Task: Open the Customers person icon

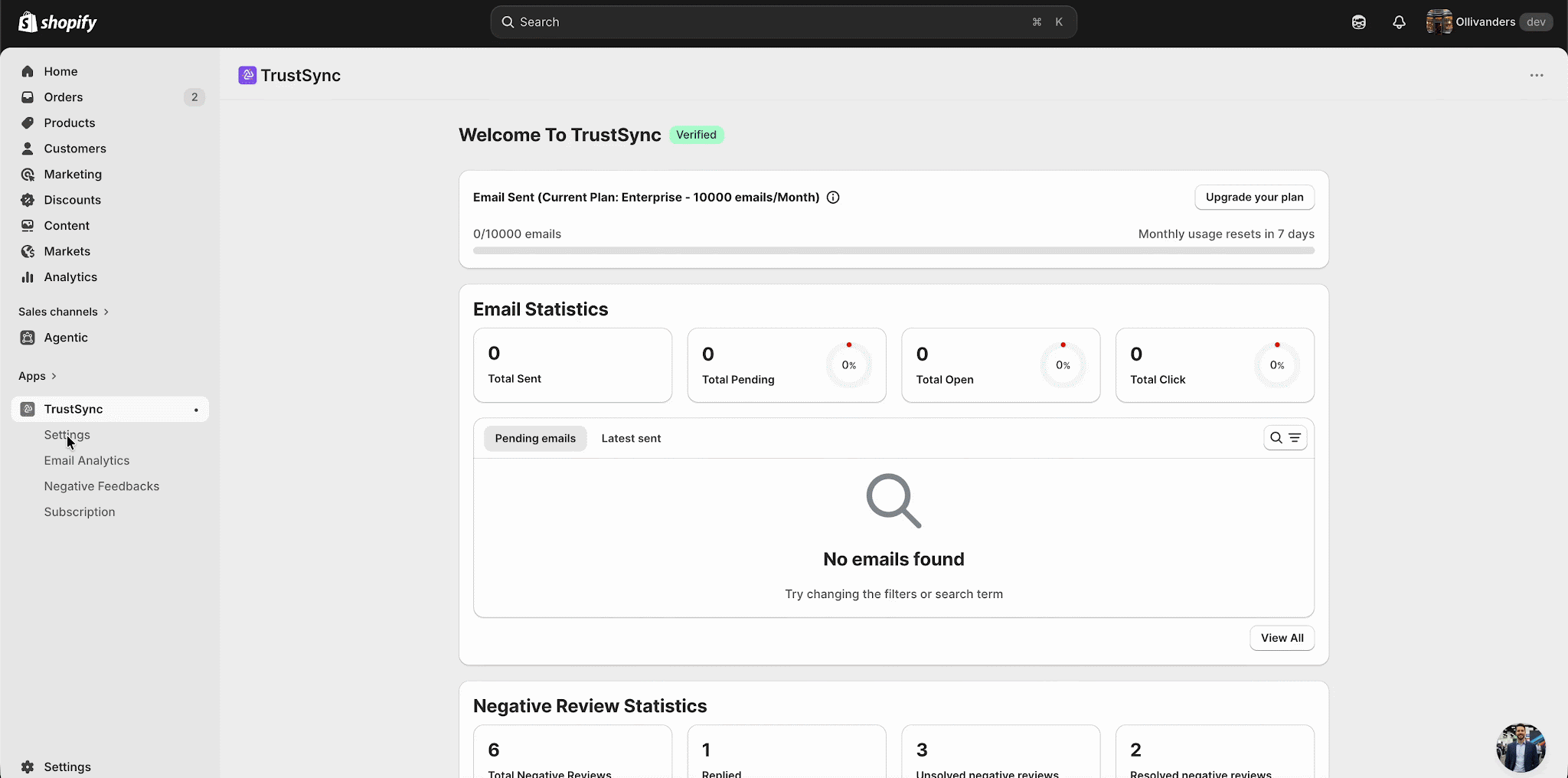Action: pyautogui.click(x=28, y=149)
